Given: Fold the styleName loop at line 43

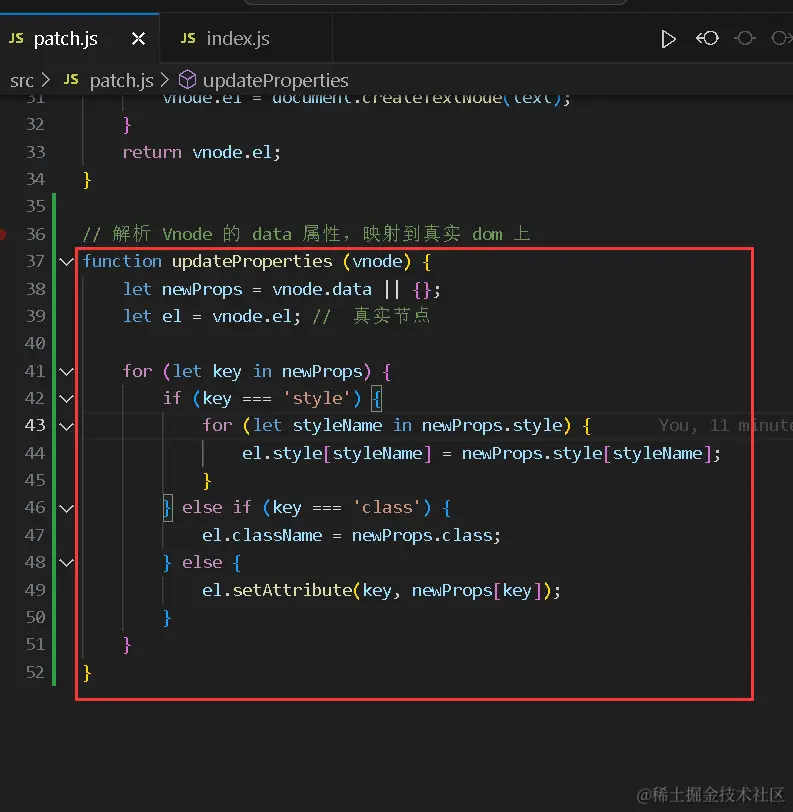Looking at the screenshot, I should coord(67,427).
